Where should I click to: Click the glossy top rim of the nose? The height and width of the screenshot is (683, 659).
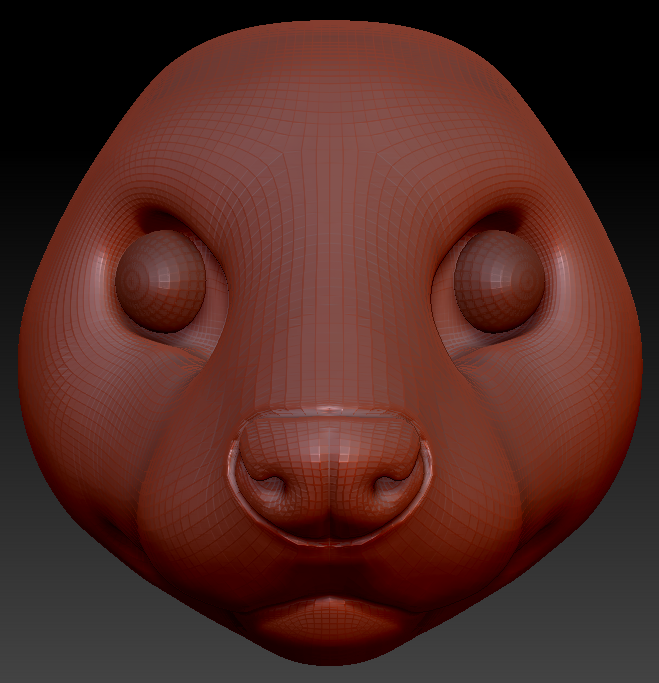point(331,411)
